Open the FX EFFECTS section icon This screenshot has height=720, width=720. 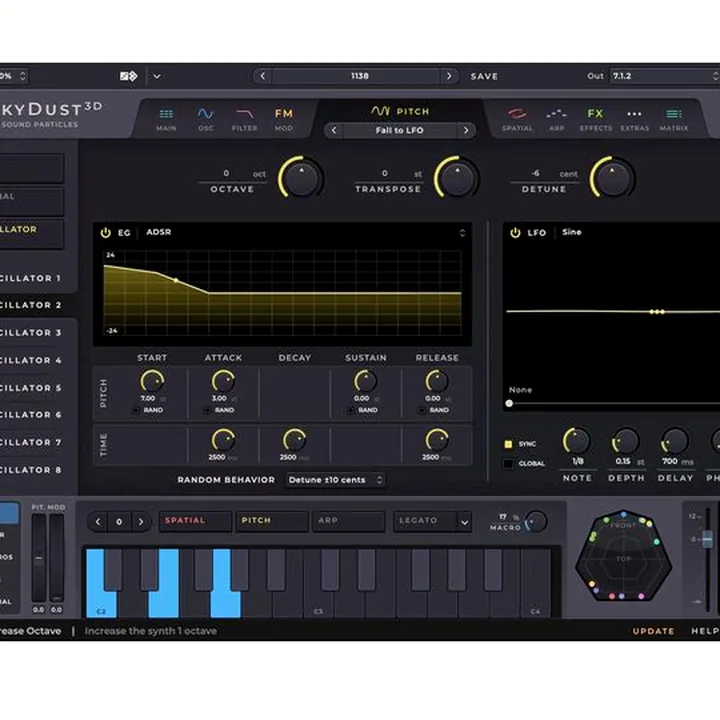596,119
